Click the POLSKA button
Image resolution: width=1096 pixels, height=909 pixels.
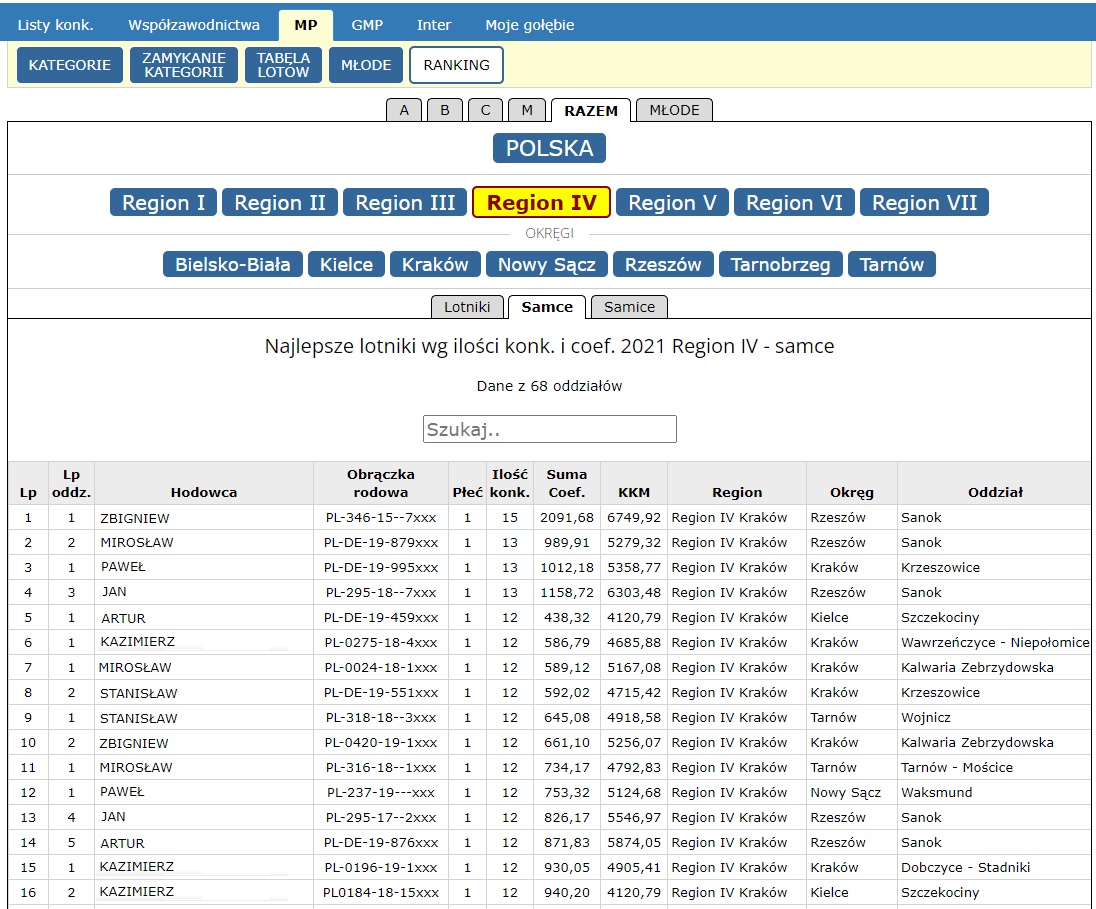coord(549,149)
